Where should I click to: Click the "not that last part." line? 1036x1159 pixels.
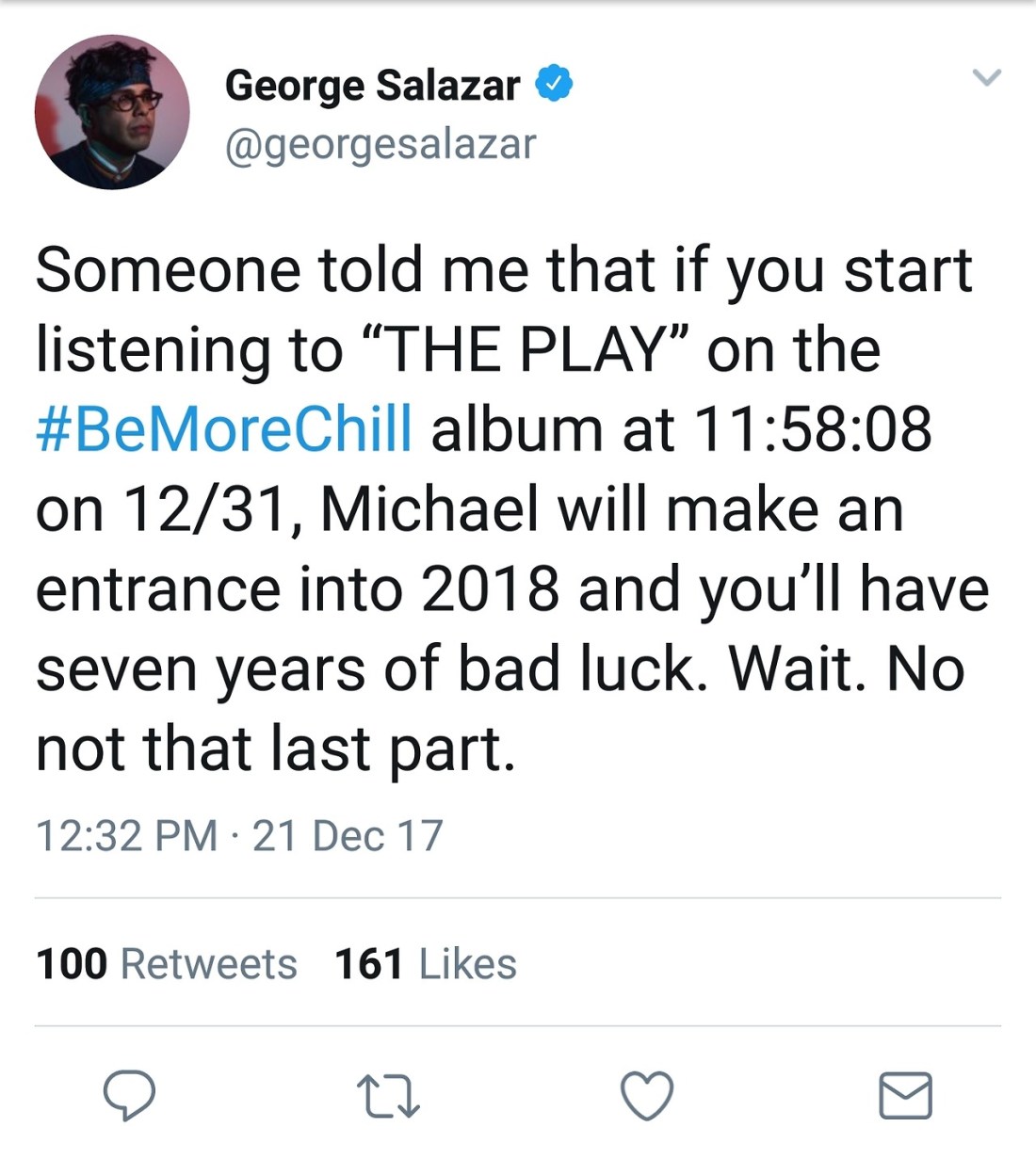click(276, 749)
